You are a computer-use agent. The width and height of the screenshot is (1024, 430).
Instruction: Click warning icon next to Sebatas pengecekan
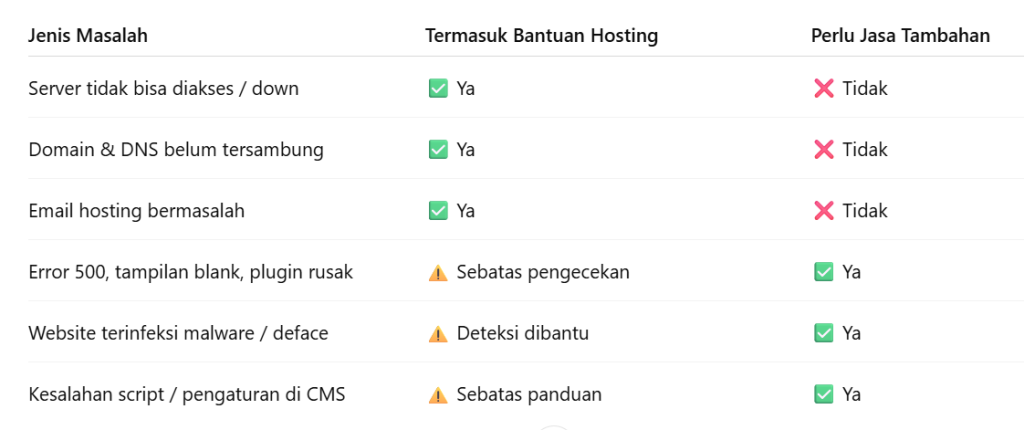pos(438,273)
